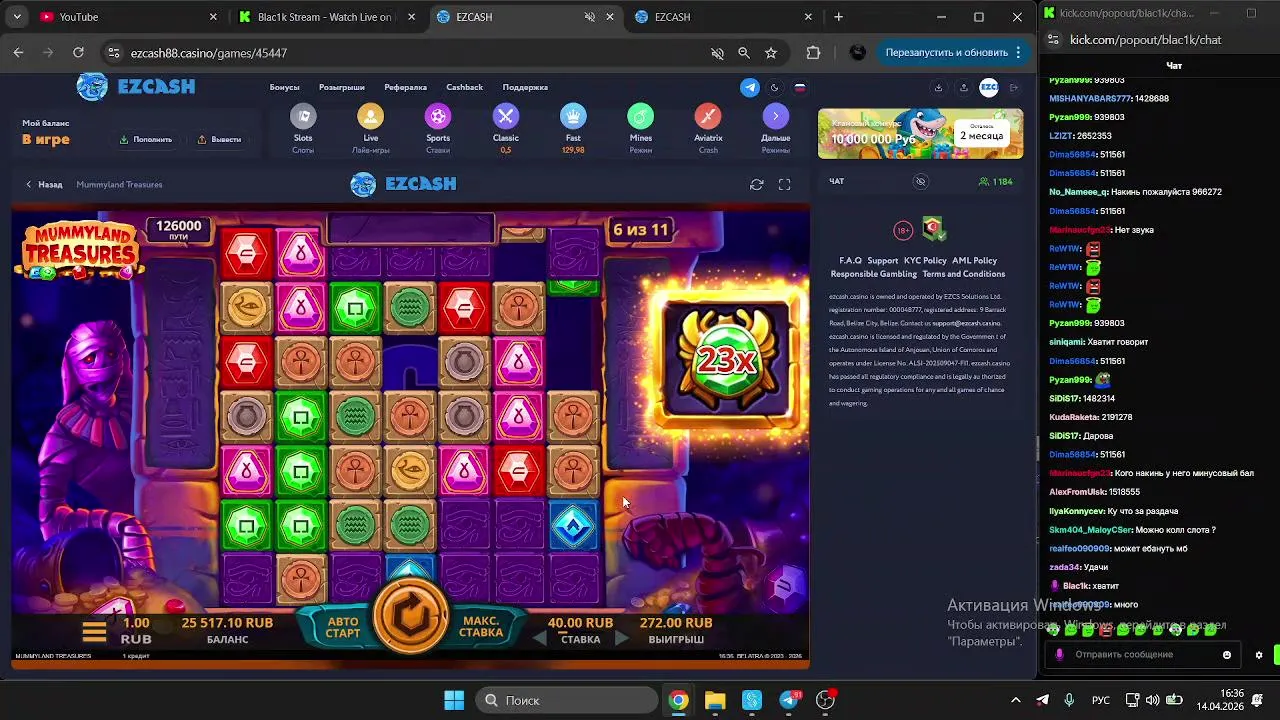Click the 10 000 000 Руб contest banner

pos(920,134)
